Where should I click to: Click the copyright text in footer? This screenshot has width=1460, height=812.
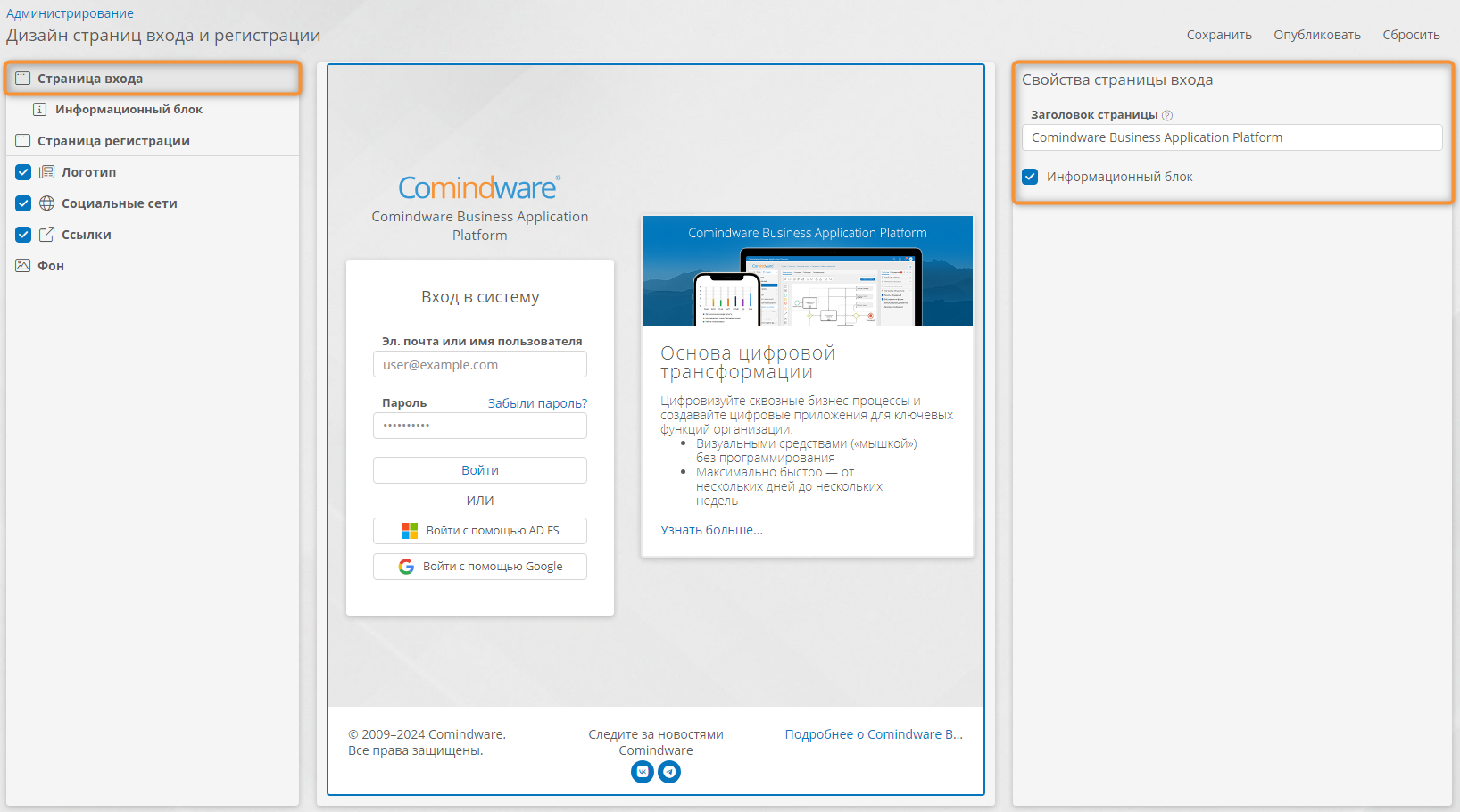point(427,742)
